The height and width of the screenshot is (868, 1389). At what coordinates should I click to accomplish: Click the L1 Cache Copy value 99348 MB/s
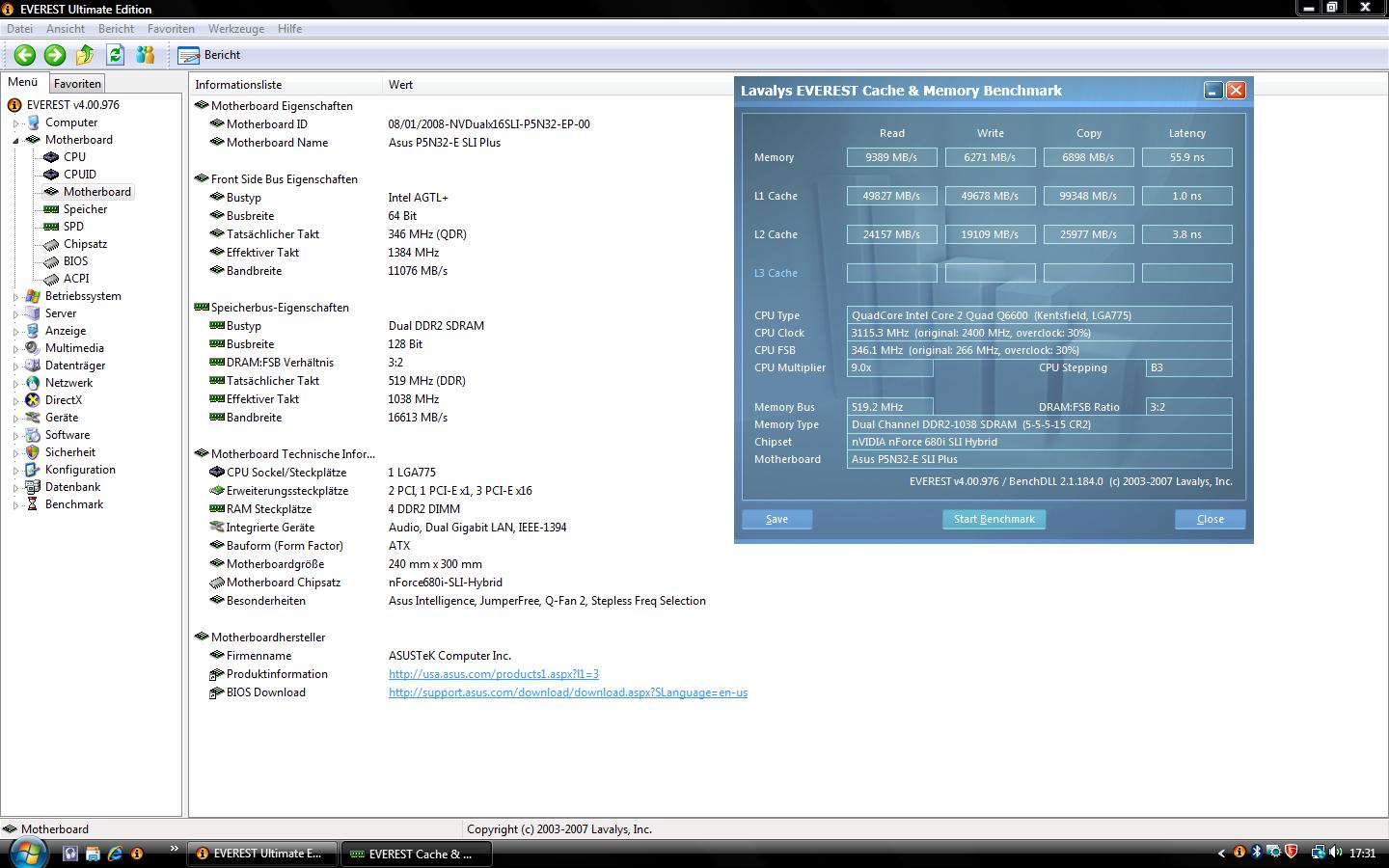click(x=1088, y=196)
